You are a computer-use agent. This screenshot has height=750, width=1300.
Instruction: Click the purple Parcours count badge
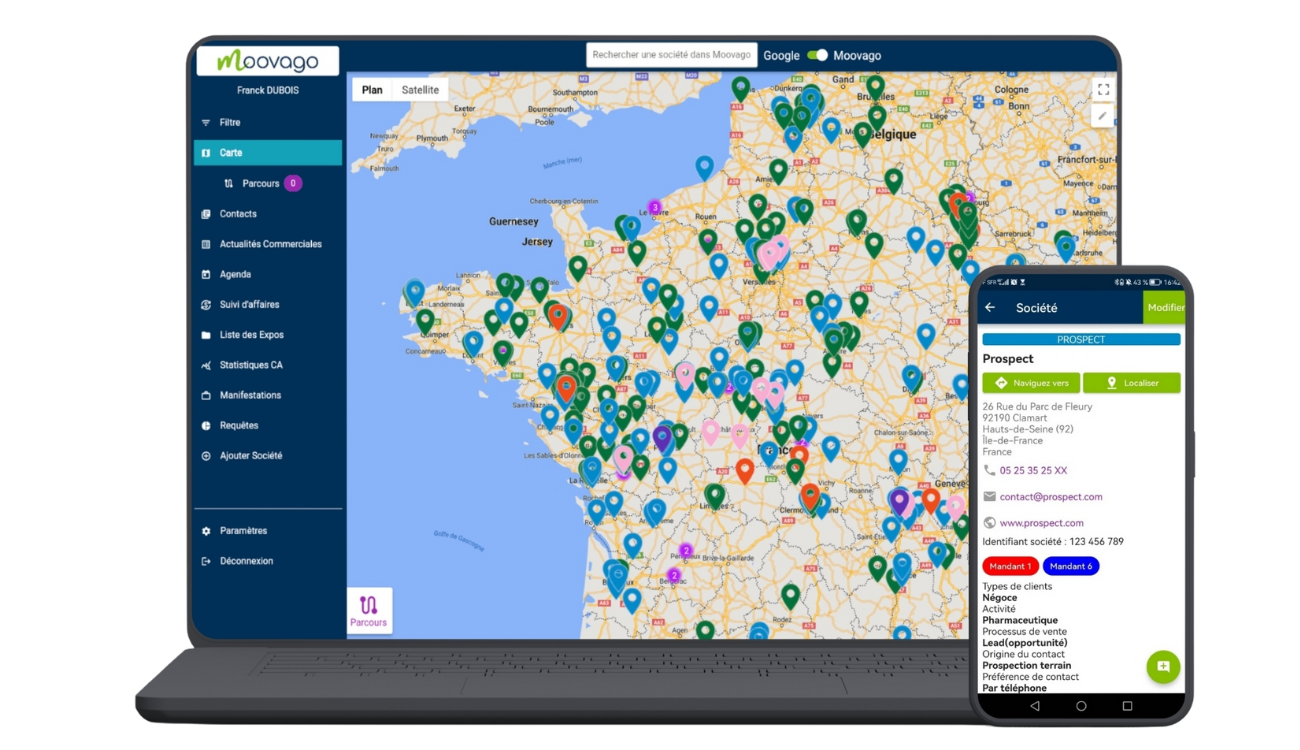point(293,183)
